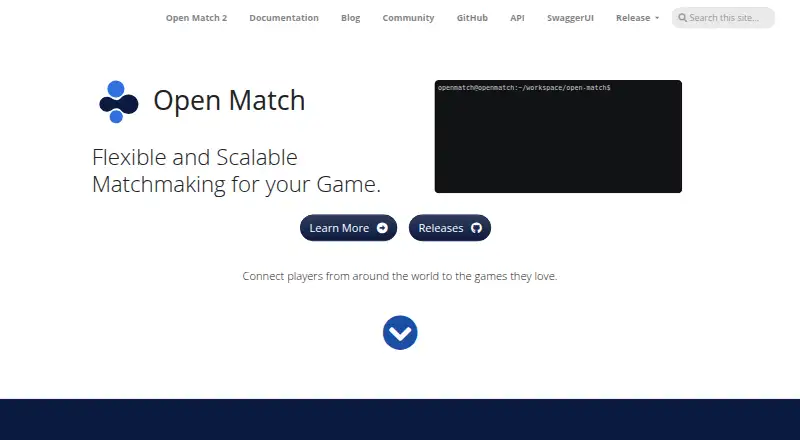
Task: Click the 'Flexible and Scalable Matchmaking' tagline
Action: click(236, 171)
